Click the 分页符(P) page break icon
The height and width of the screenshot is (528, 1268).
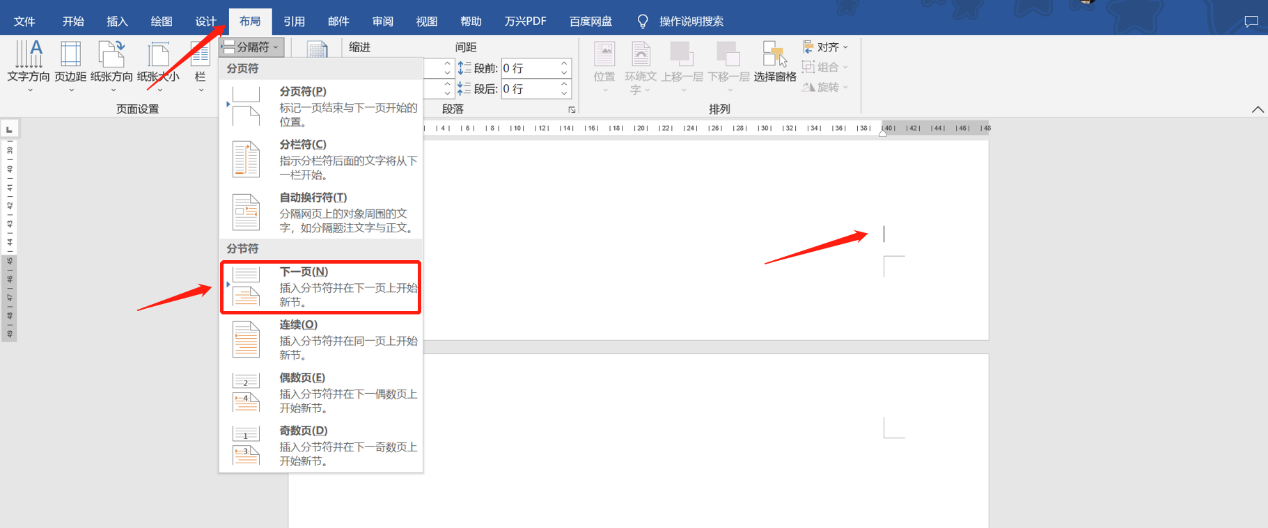pos(246,106)
